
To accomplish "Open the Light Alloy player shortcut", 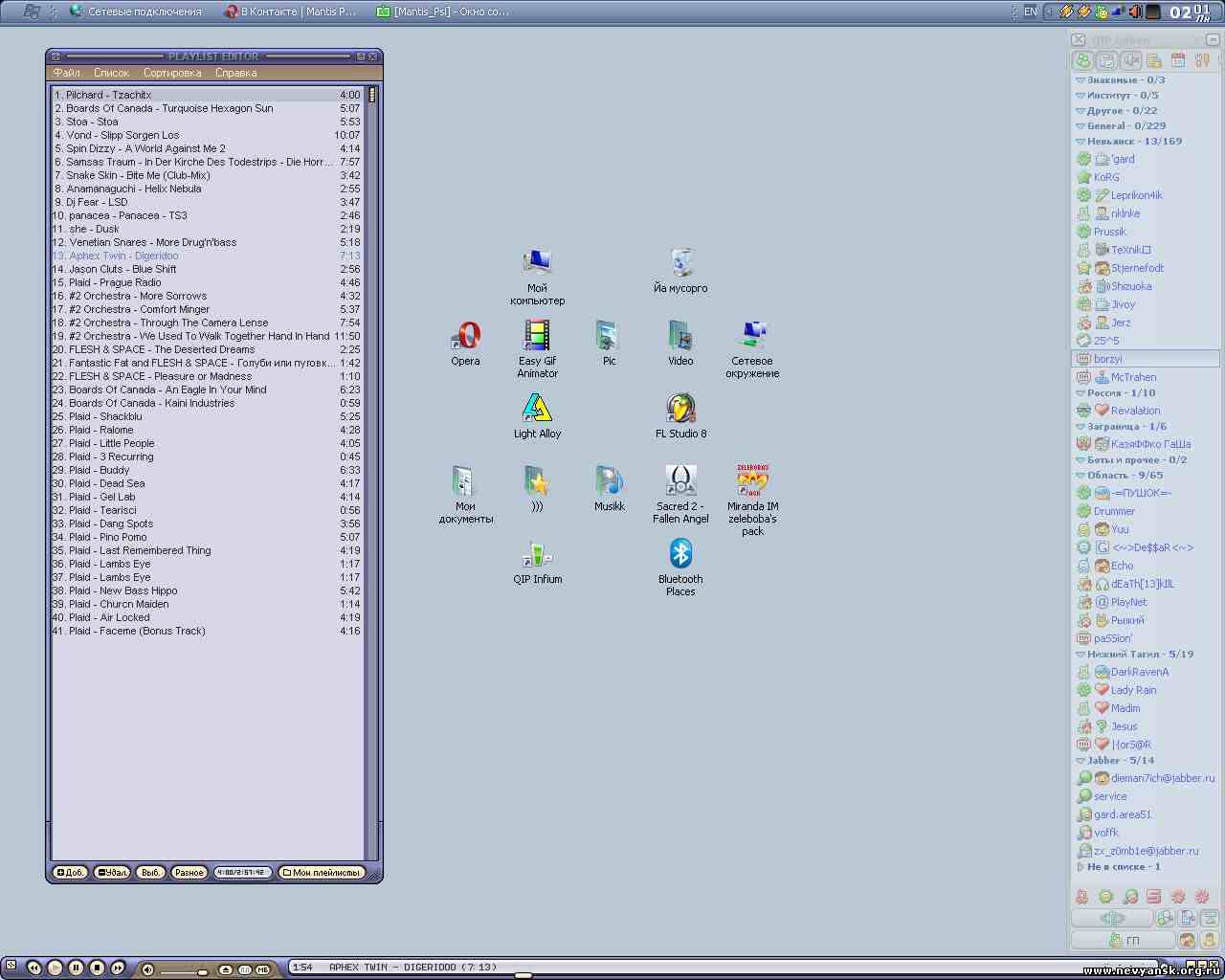I will pyautogui.click(x=537, y=415).
